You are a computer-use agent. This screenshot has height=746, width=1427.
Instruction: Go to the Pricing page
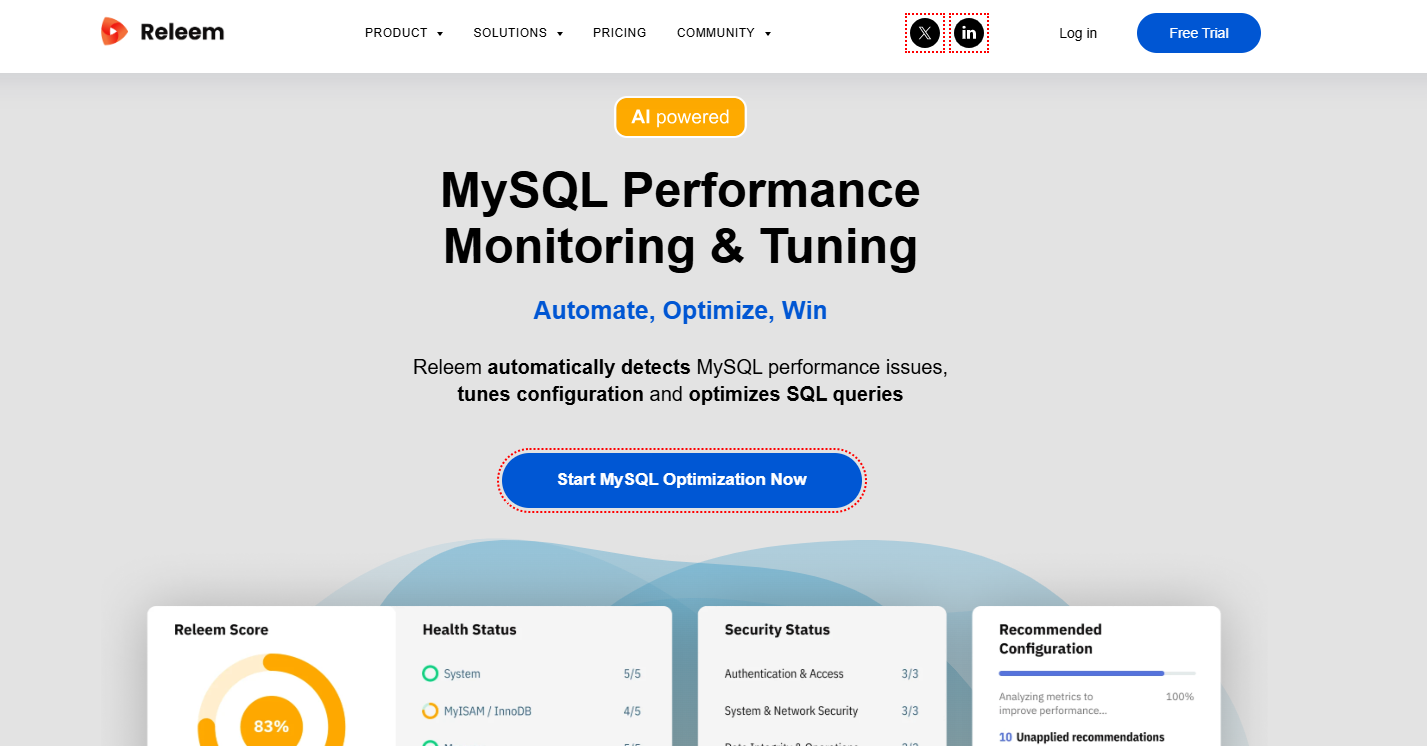620,33
